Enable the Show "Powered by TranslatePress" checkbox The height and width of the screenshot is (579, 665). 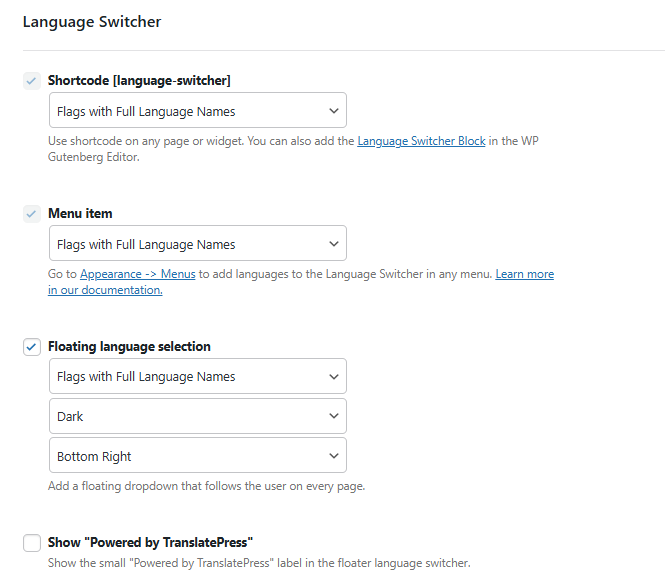click(x=32, y=543)
